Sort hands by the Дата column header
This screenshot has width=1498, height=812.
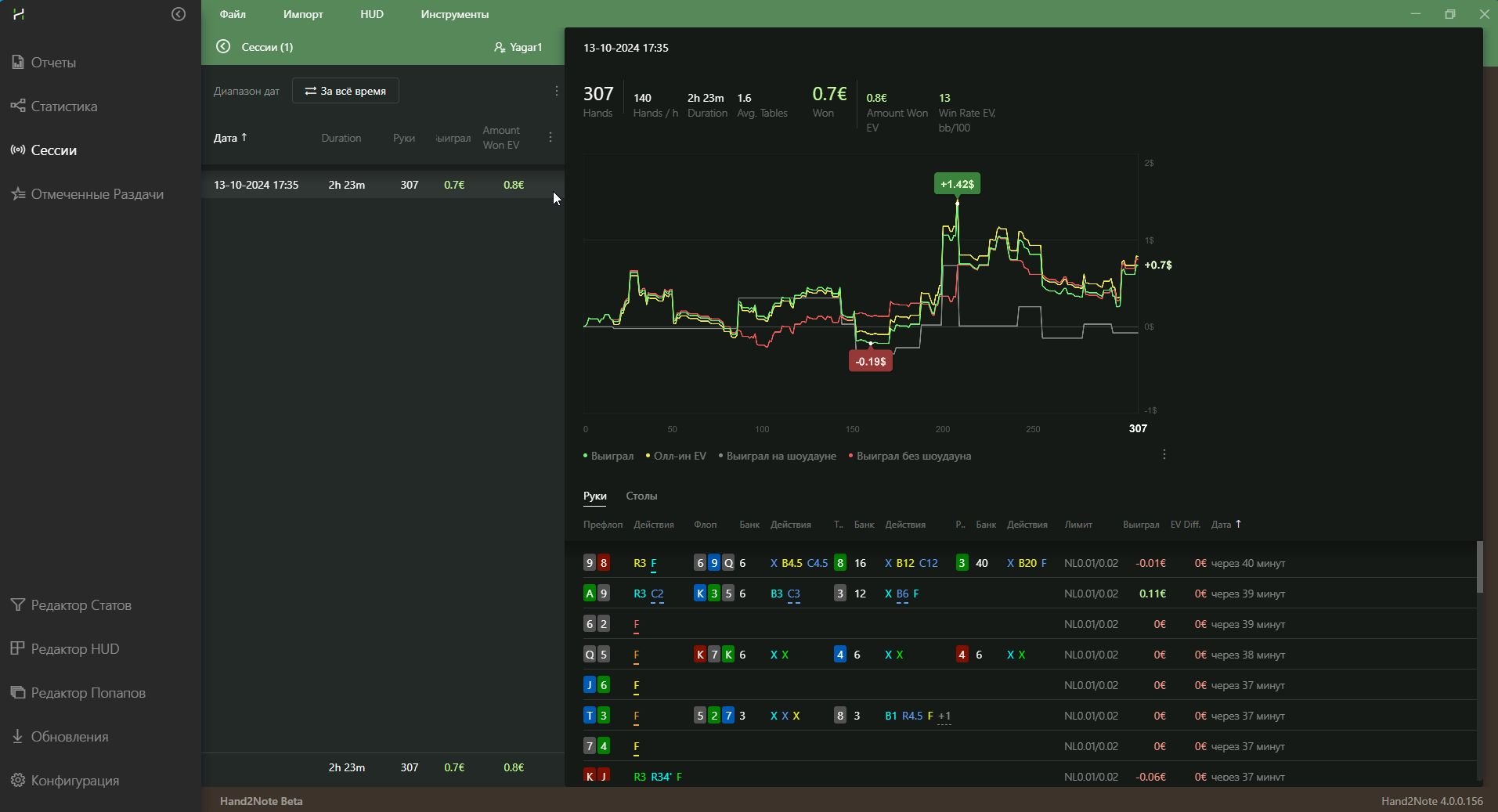1225,525
